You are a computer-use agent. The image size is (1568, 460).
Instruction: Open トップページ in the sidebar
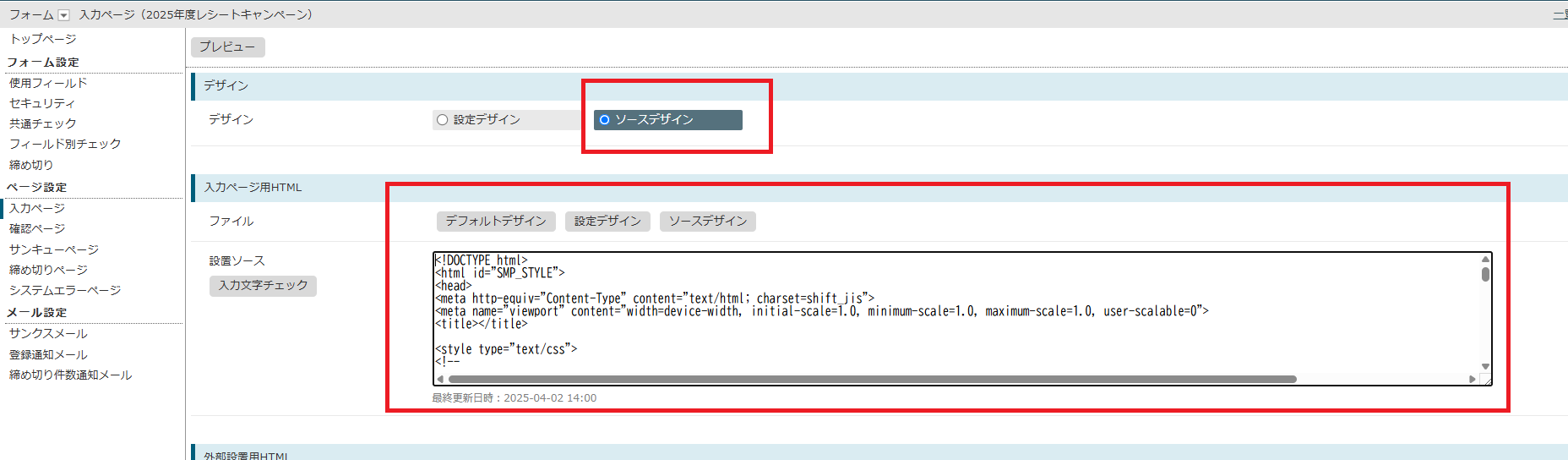[43, 39]
